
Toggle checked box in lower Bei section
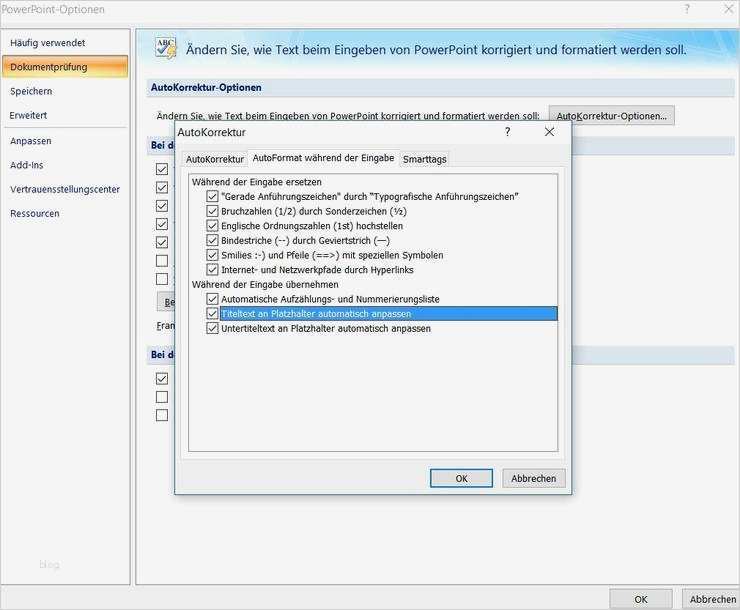162,378
